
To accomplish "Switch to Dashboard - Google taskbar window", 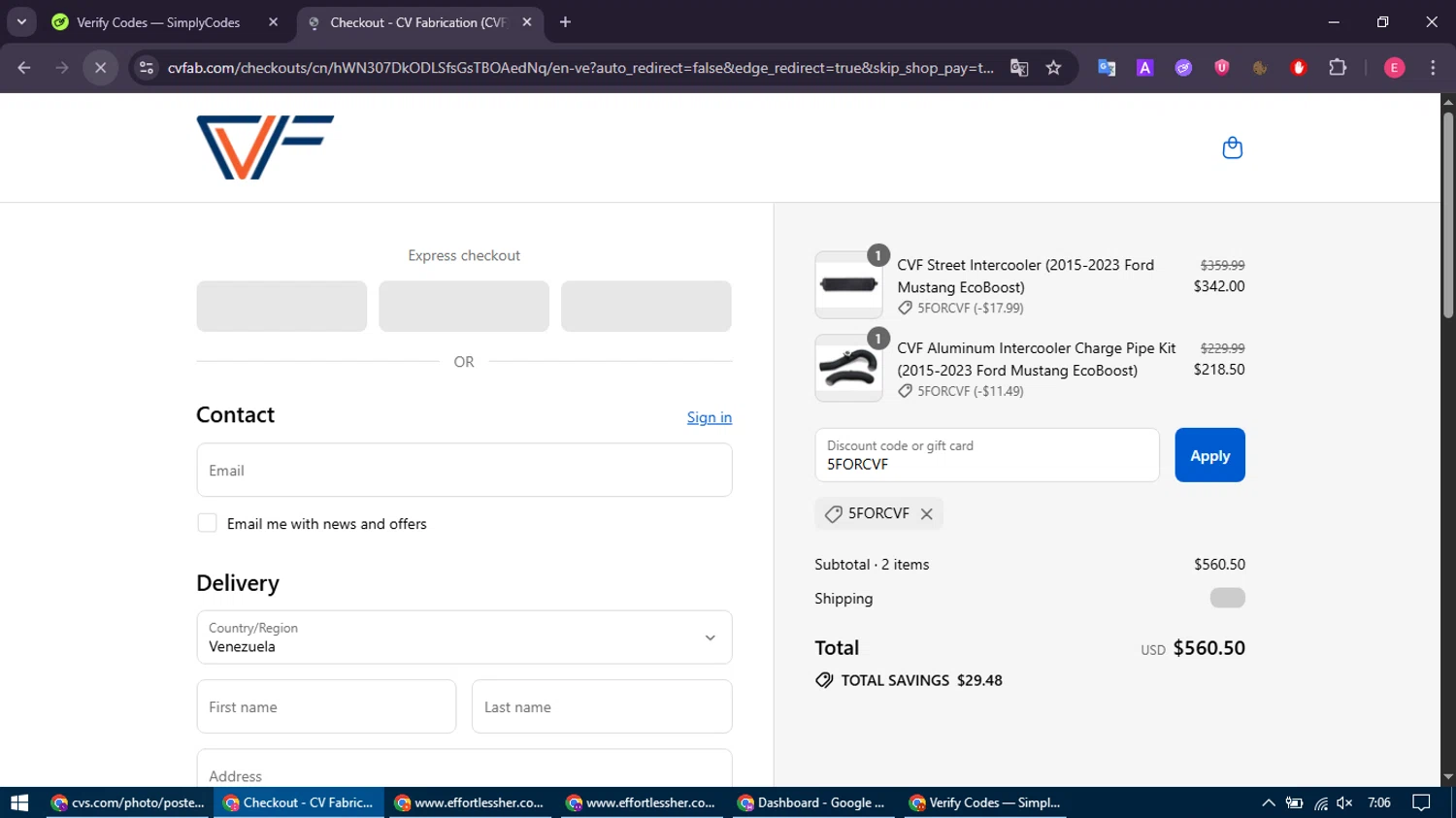I will [x=812, y=802].
